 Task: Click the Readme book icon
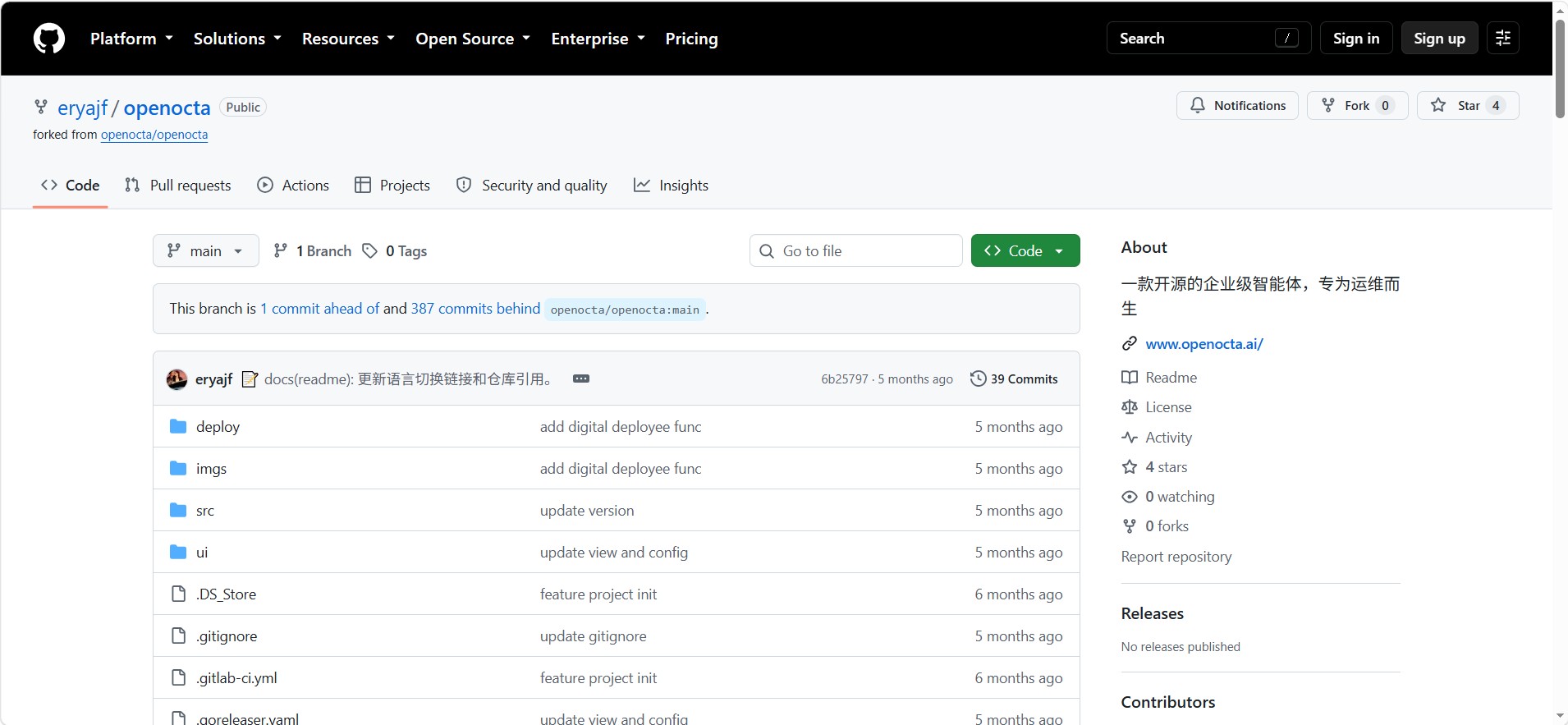pos(1130,377)
